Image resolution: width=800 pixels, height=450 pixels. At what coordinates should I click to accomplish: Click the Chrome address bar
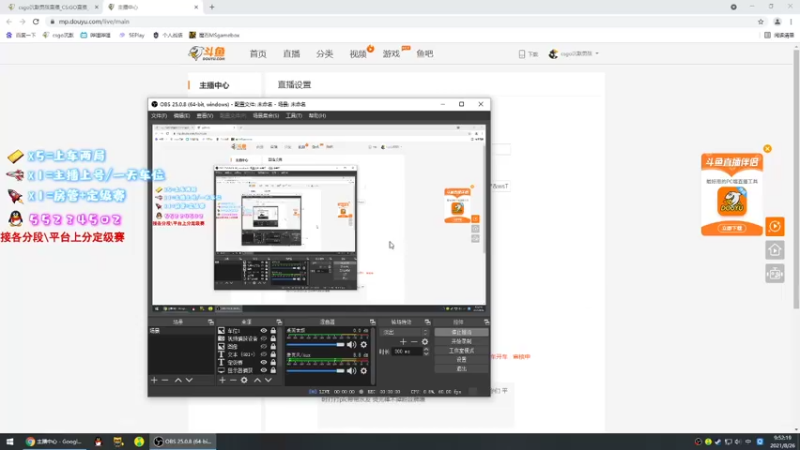pos(403,21)
